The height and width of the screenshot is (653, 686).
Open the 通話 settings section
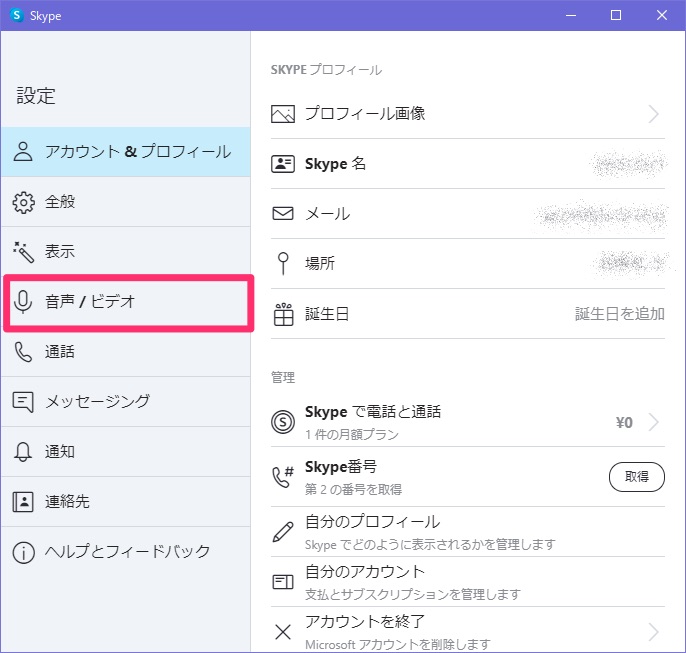(x=126, y=352)
